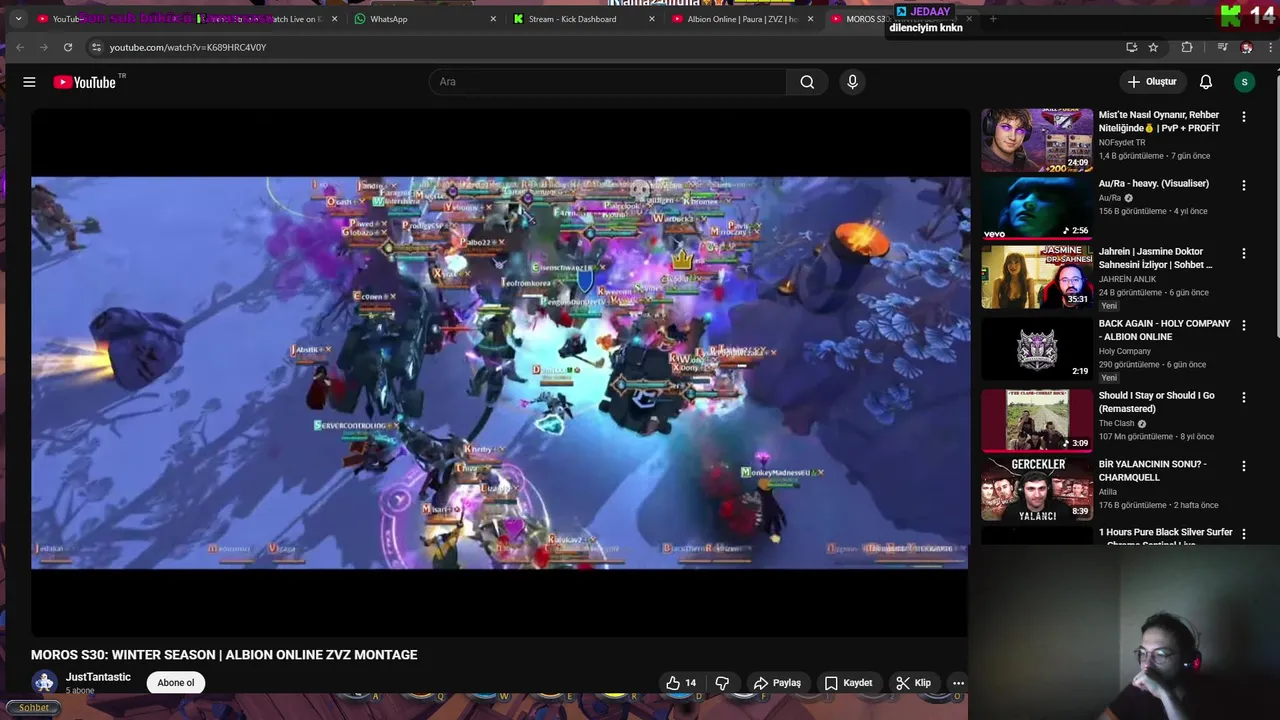View site information icon in address bar
Screen dimensions: 1280x720
click(x=96, y=47)
